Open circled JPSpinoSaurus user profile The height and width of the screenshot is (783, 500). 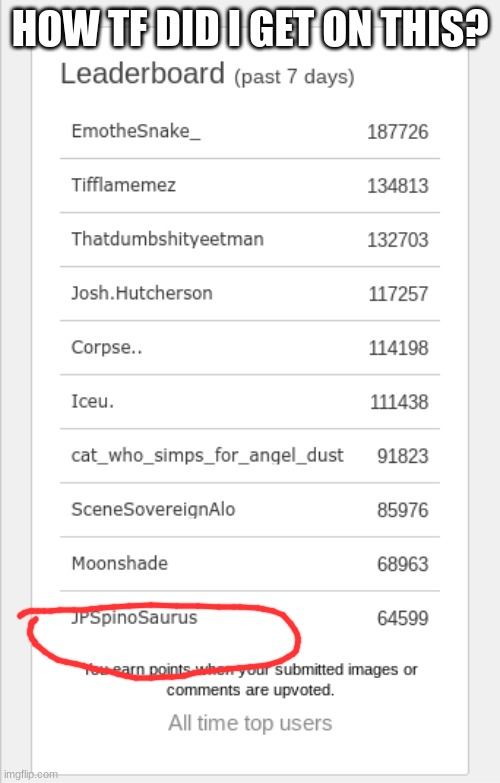click(134, 618)
